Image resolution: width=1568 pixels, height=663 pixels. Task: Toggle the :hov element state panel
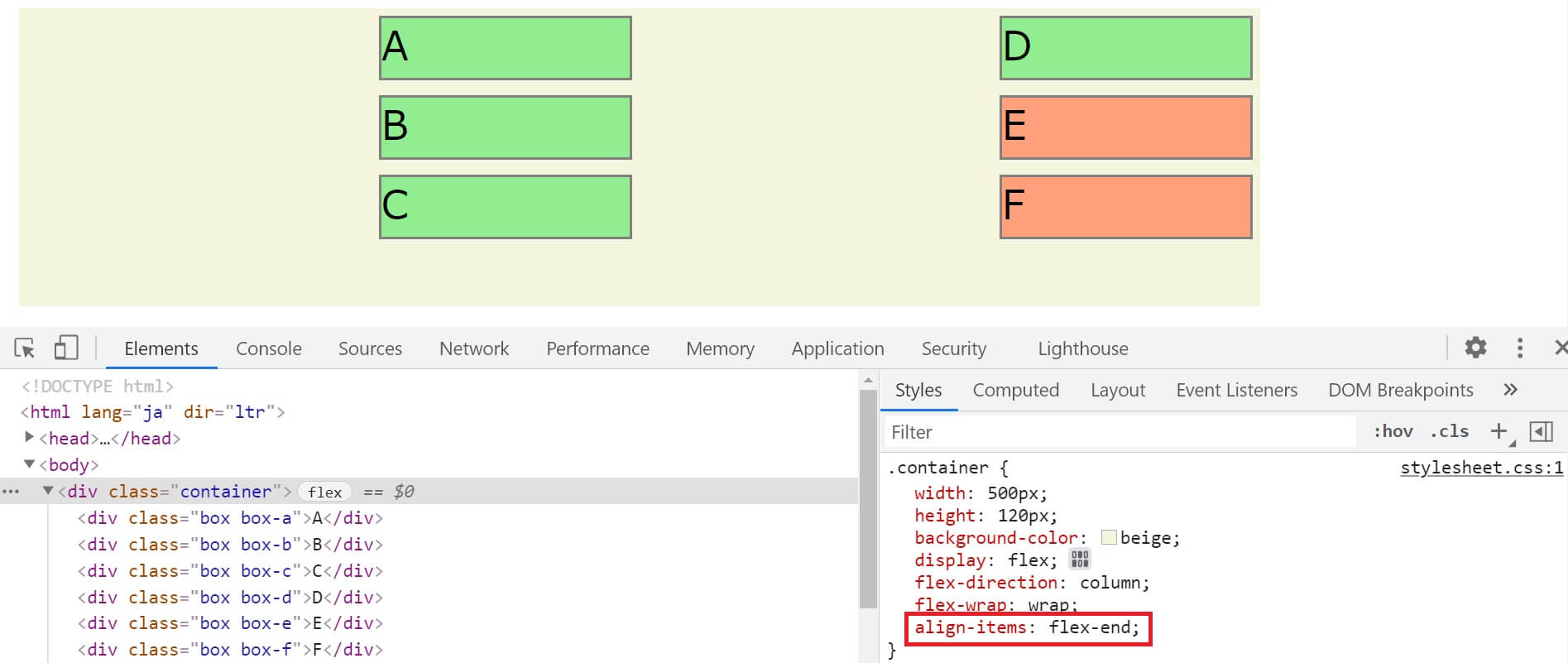coord(1393,431)
